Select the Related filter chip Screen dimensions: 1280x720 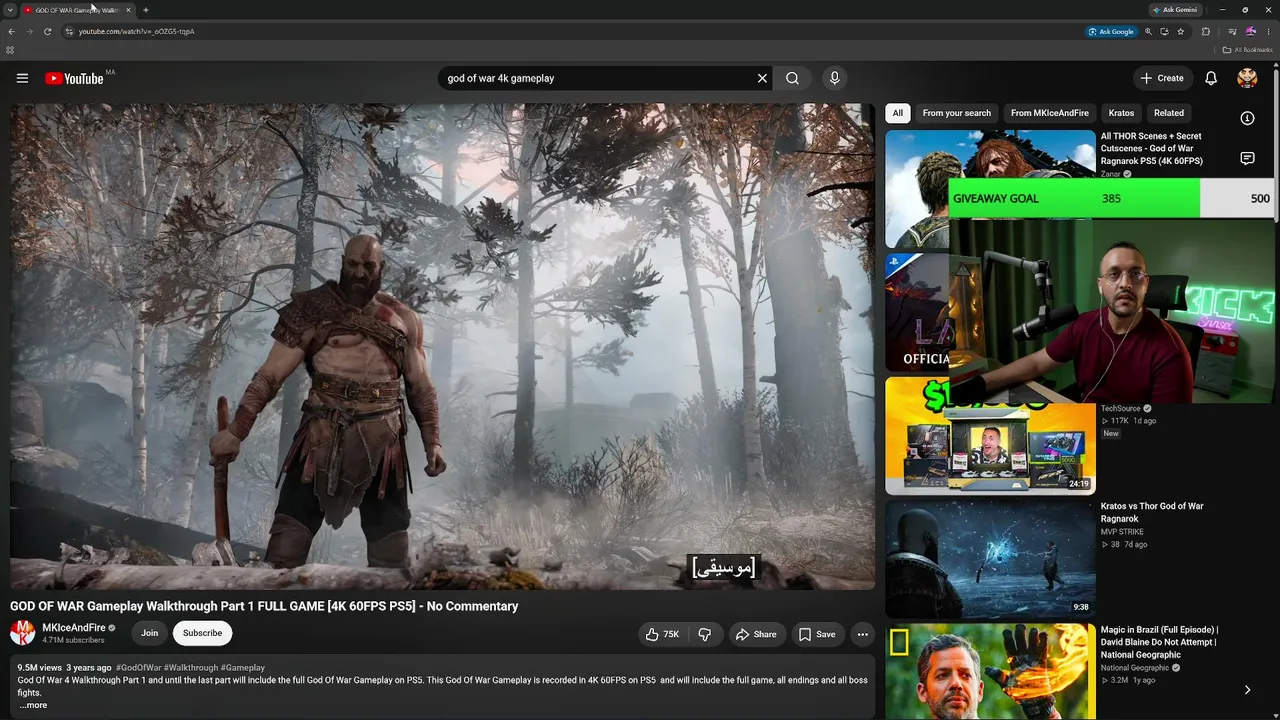(1169, 113)
